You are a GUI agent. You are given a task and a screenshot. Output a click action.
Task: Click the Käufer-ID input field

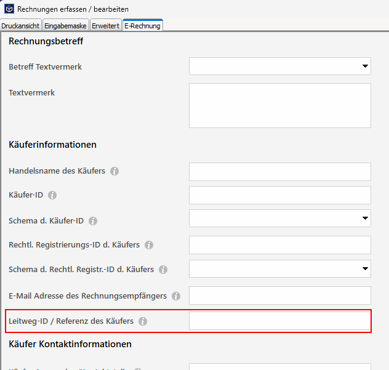(x=280, y=195)
